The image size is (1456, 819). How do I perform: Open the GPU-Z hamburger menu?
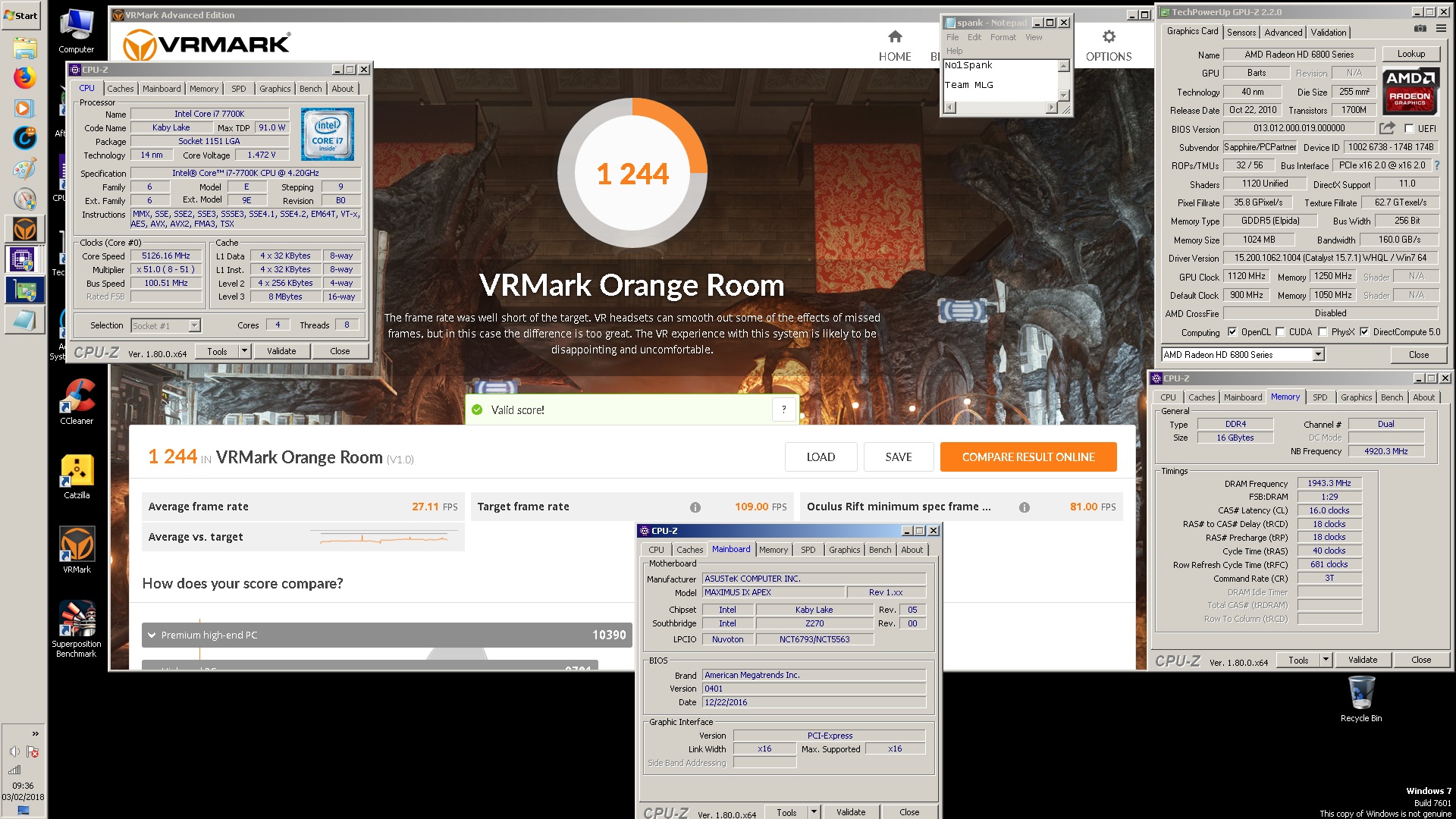(1441, 29)
